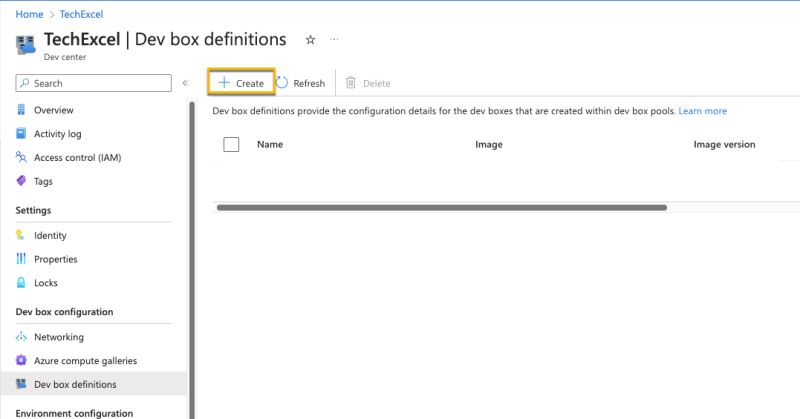800x419 pixels.
Task: Click the sidebar vertical scrollbar
Action: [192, 260]
